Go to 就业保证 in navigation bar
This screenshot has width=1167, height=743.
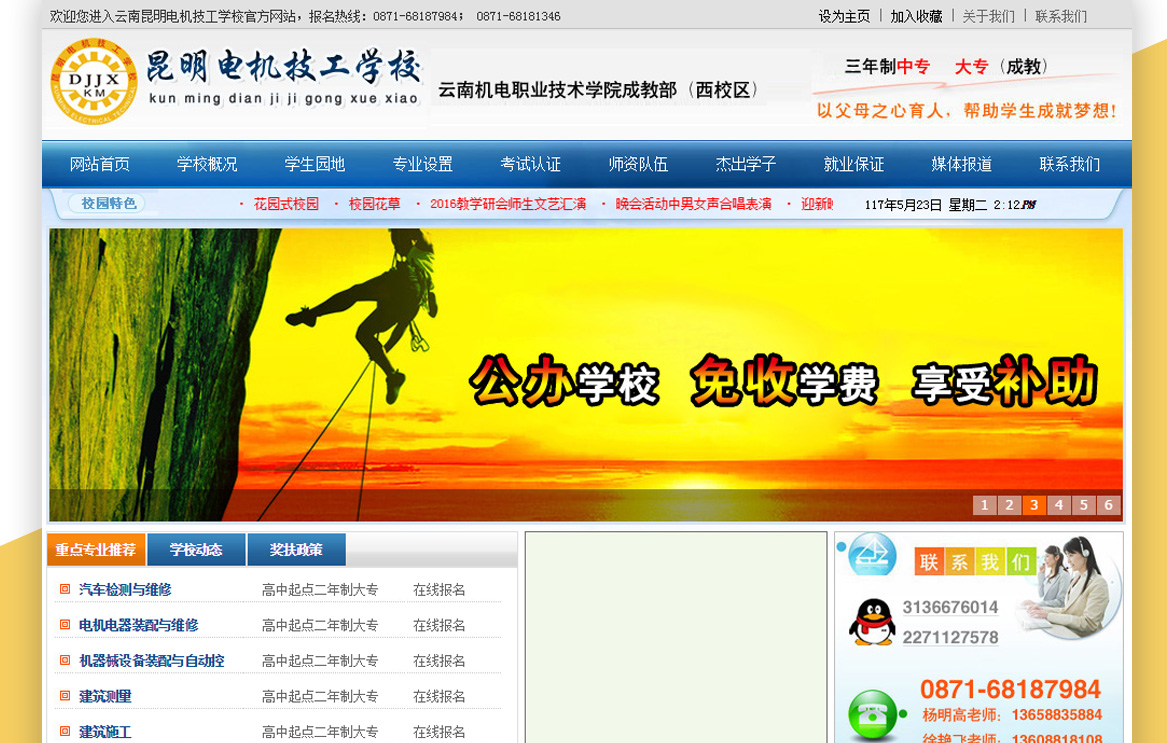point(853,164)
